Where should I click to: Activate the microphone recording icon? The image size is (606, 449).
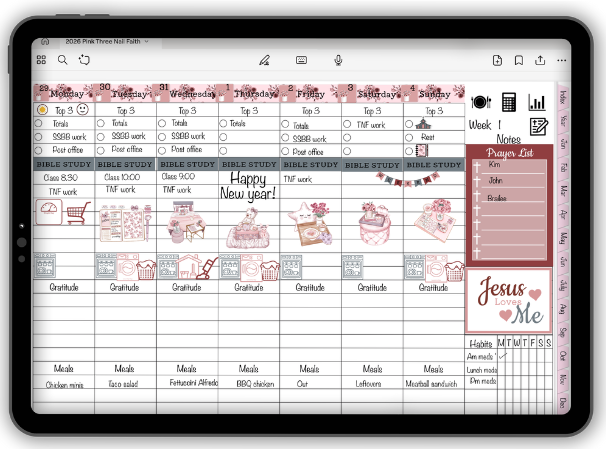tap(339, 60)
